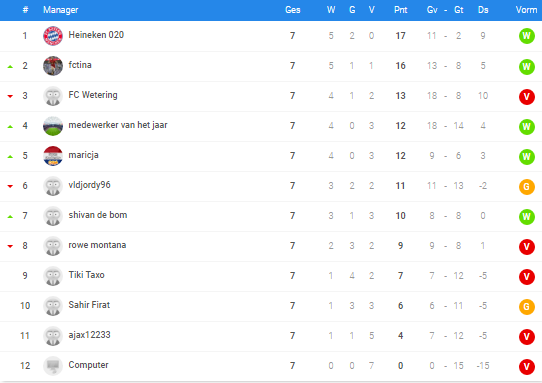Select maricja's flag avatar
The width and height of the screenshot is (542, 383).
[53, 156]
